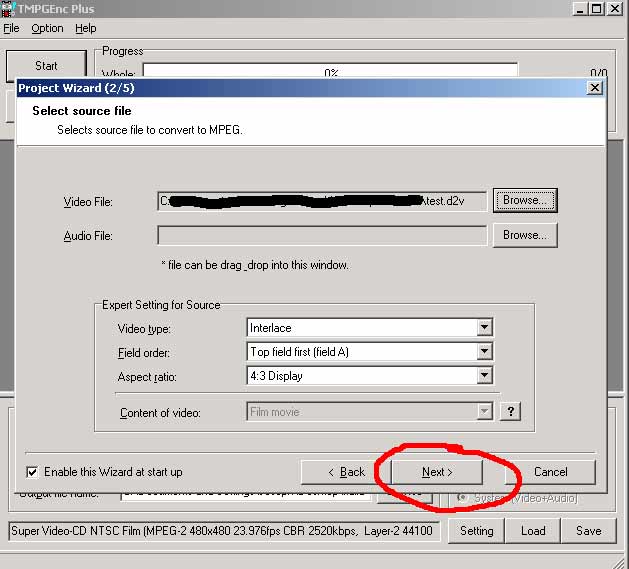This screenshot has height=569, width=629.
Task: Click the Output file name field in main window
Action: pyautogui.click(x=246, y=495)
